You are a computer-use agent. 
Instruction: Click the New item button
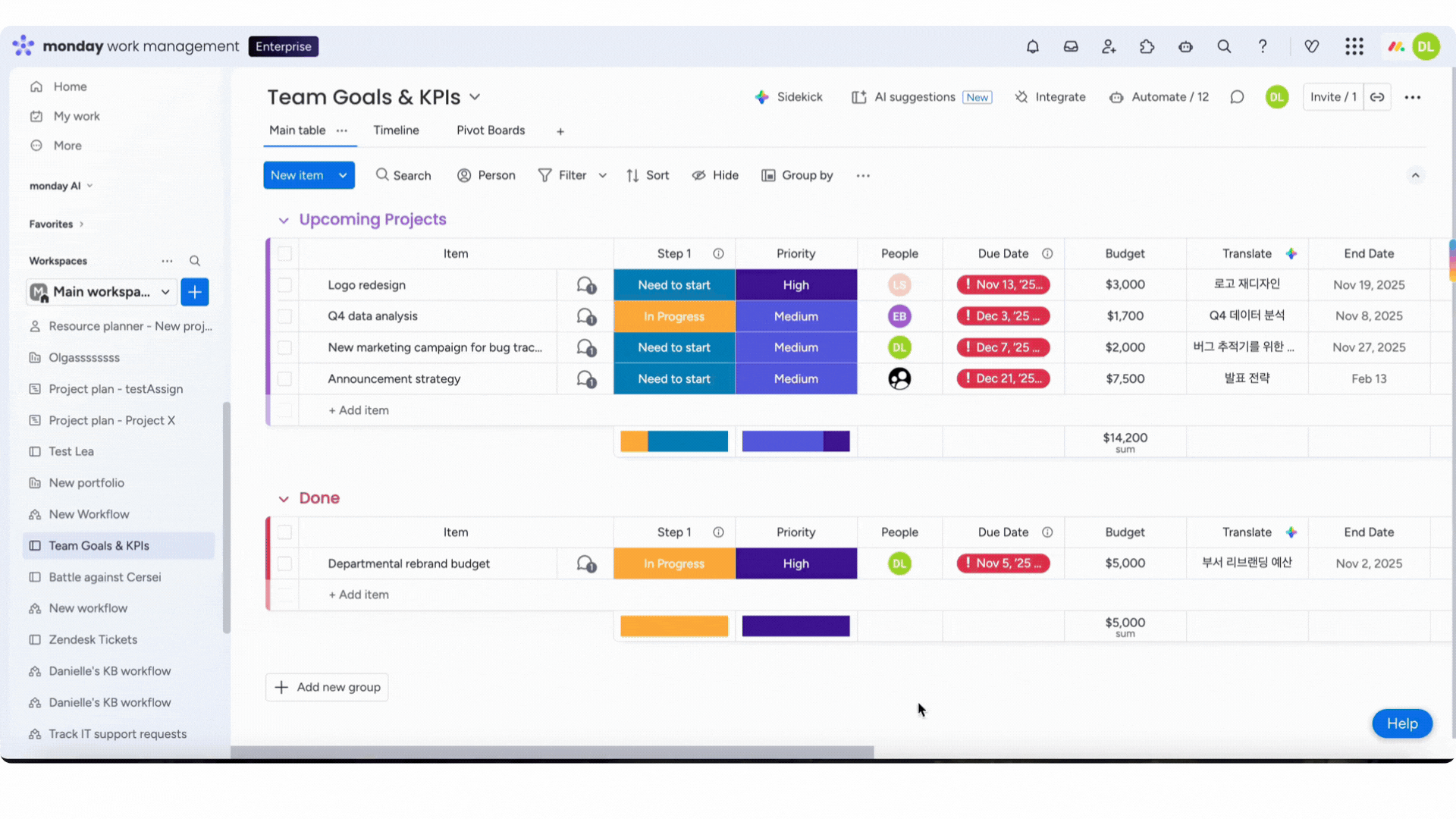point(297,175)
